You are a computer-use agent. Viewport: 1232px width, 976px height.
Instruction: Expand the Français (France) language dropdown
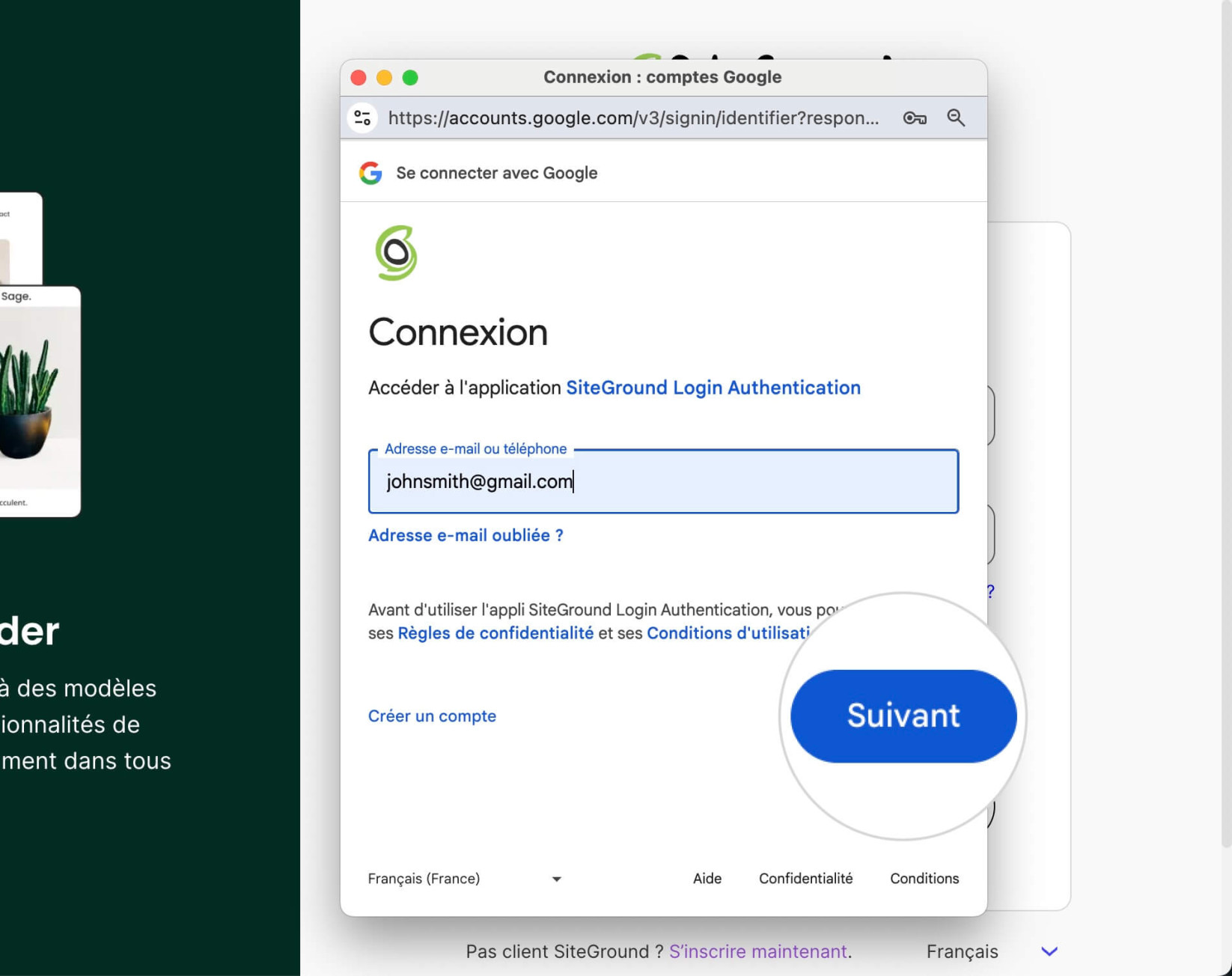pyautogui.click(x=465, y=879)
